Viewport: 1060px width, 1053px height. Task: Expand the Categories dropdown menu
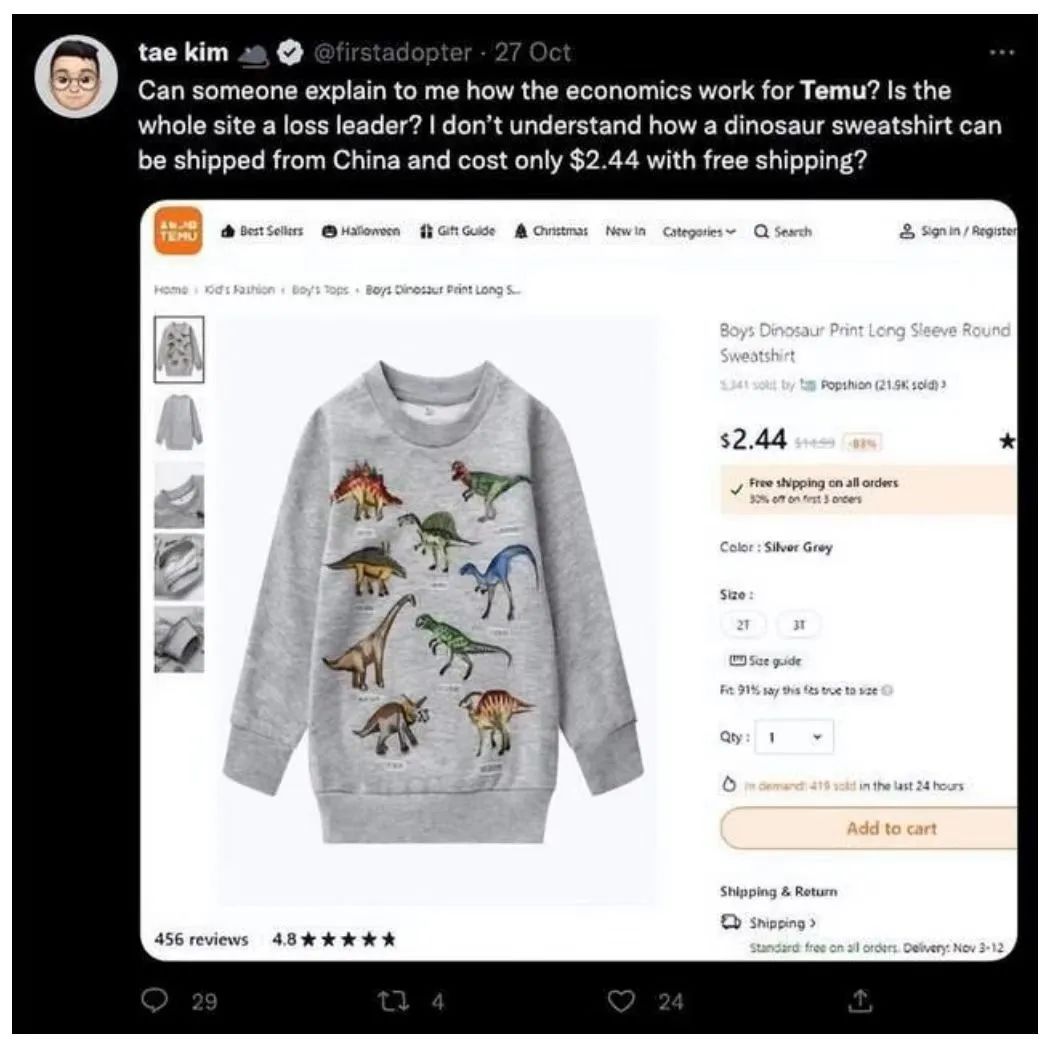click(x=700, y=231)
